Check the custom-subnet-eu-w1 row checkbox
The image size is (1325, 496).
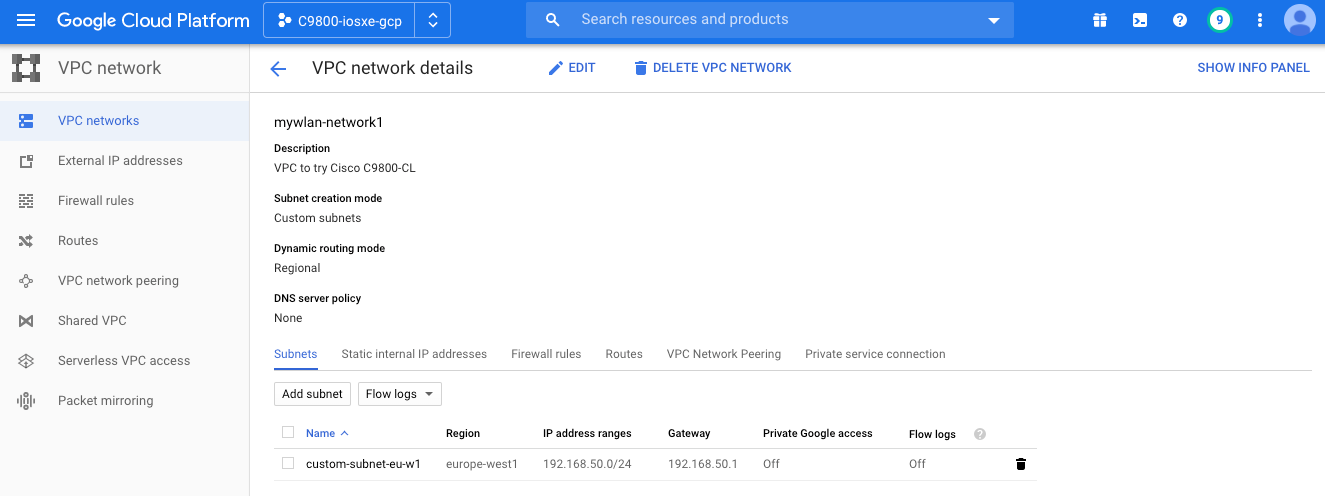click(x=288, y=463)
